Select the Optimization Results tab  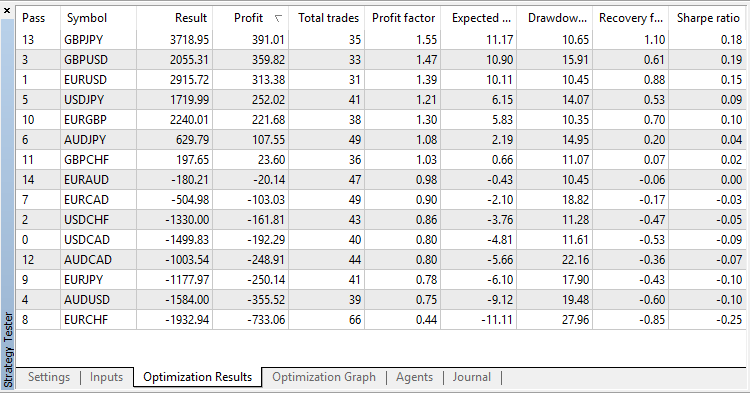[x=198, y=377]
